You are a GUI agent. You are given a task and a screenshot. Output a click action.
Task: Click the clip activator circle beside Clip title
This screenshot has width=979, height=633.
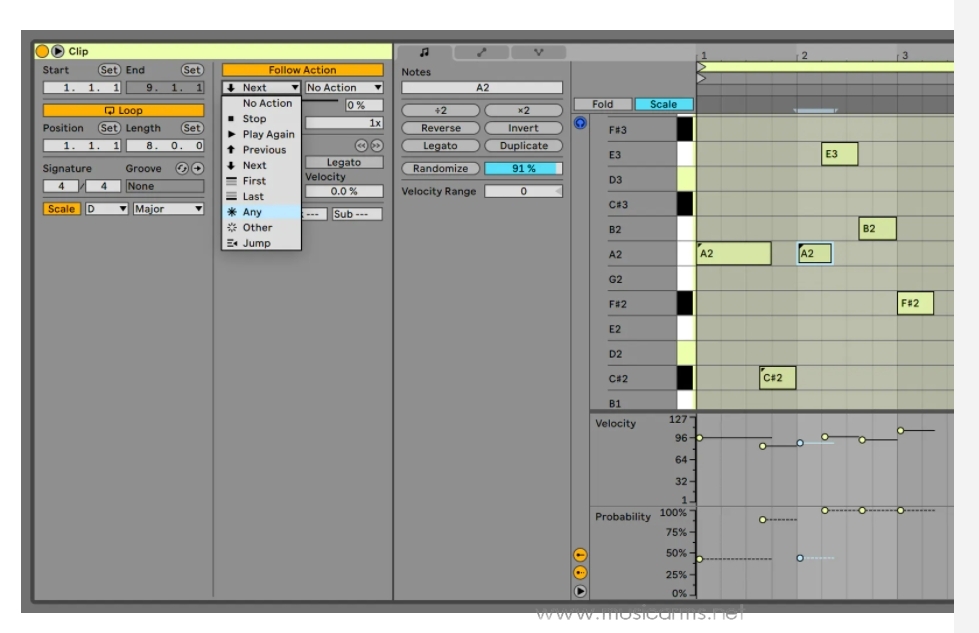tap(42, 51)
